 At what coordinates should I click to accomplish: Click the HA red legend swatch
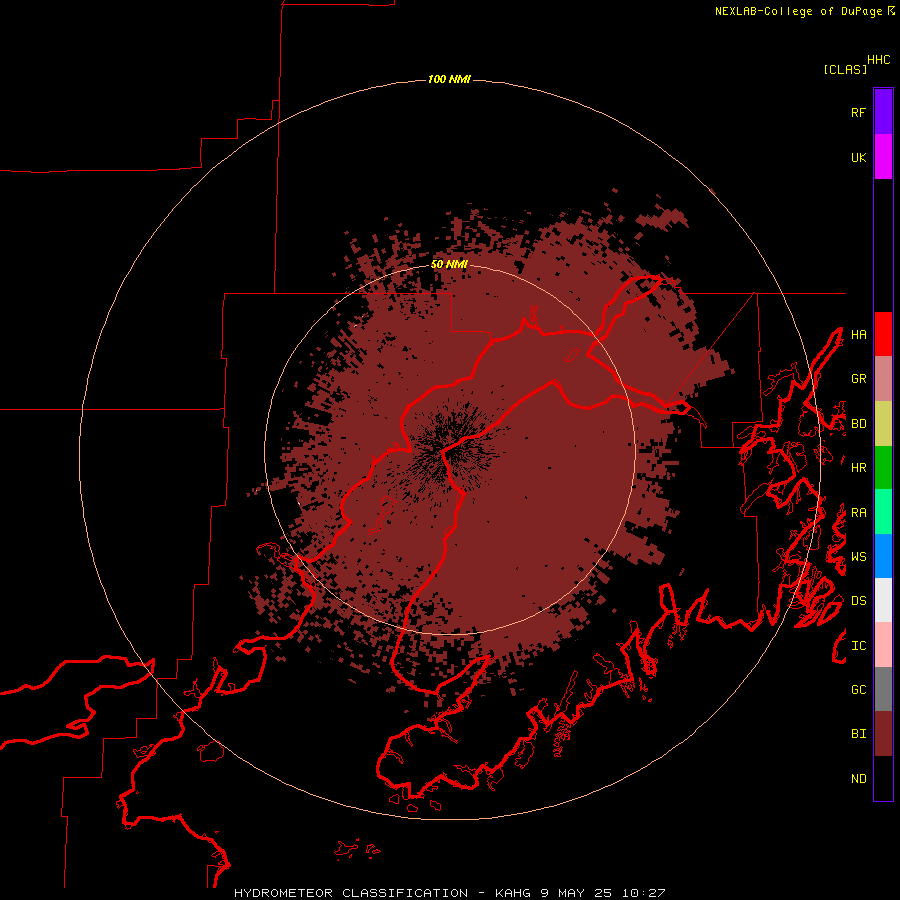tap(883, 334)
